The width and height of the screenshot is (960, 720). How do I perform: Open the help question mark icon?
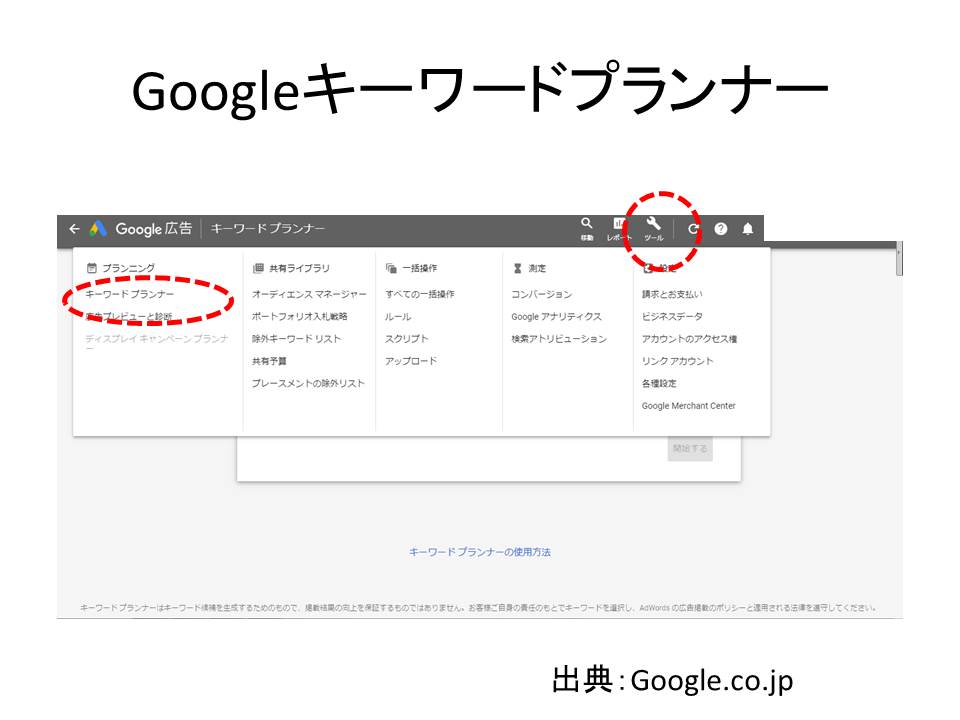pos(721,229)
